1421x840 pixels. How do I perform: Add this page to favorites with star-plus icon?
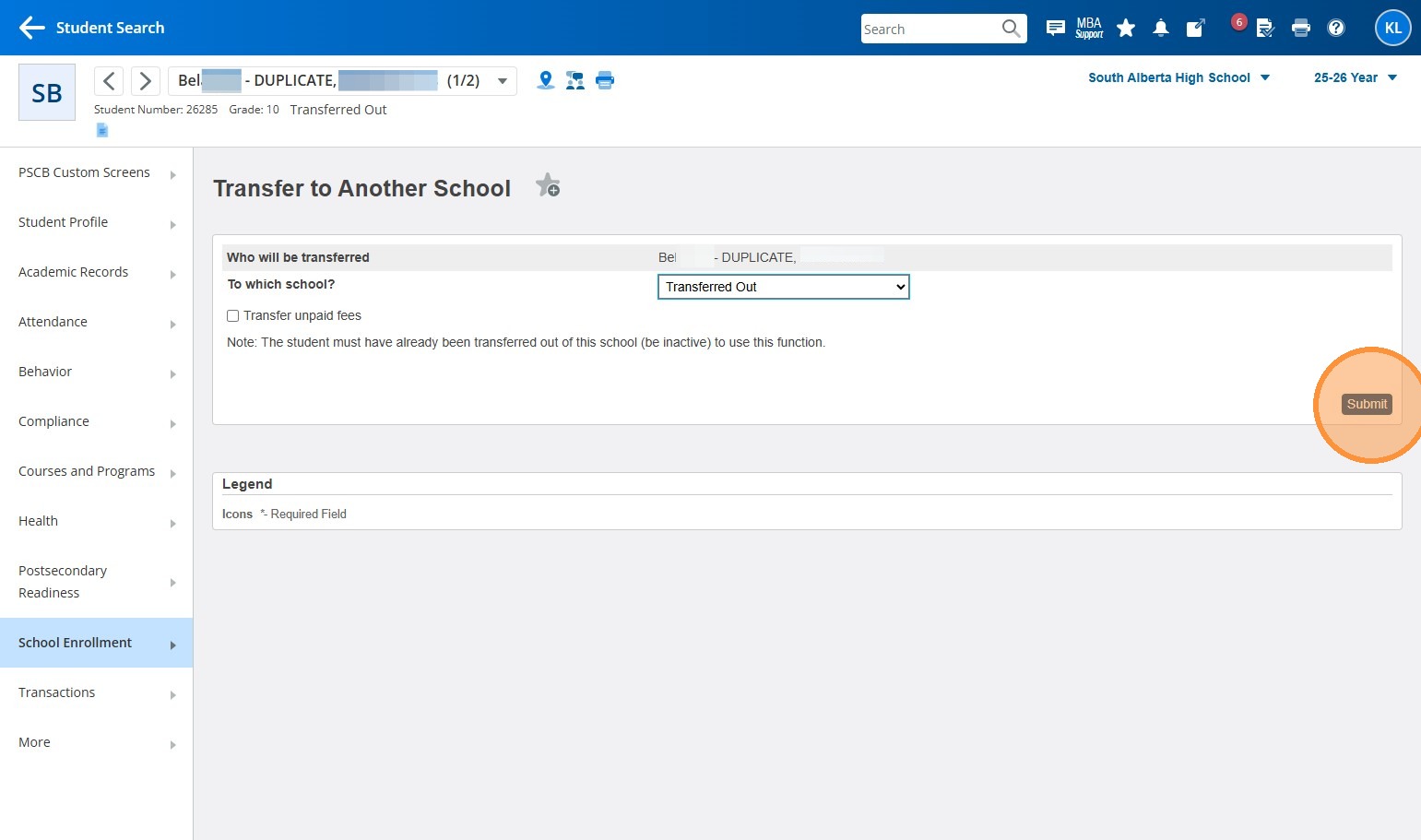pyautogui.click(x=548, y=185)
